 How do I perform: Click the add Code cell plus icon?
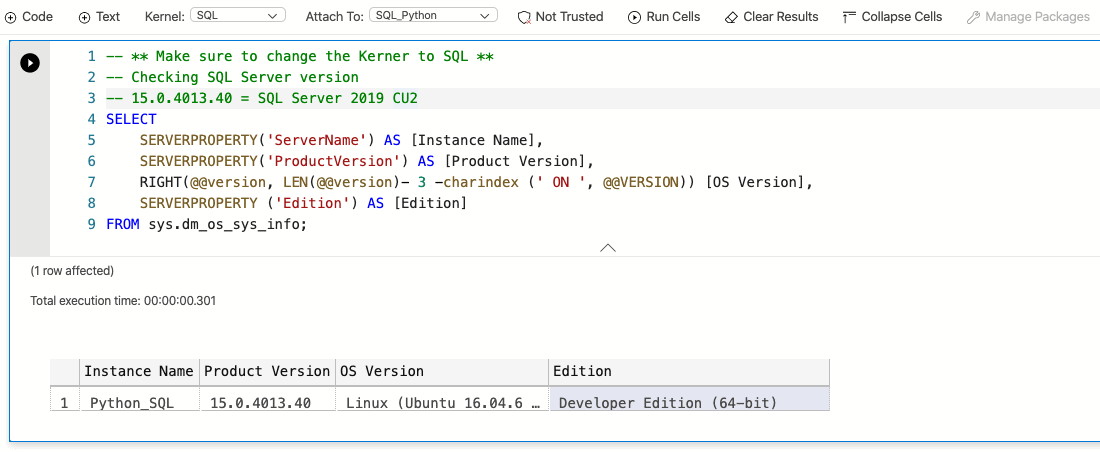(x=11, y=17)
